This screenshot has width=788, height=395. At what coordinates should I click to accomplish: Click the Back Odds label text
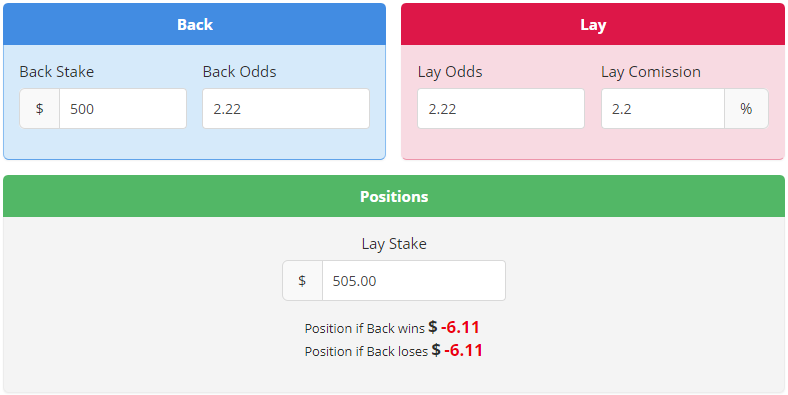click(x=240, y=72)
